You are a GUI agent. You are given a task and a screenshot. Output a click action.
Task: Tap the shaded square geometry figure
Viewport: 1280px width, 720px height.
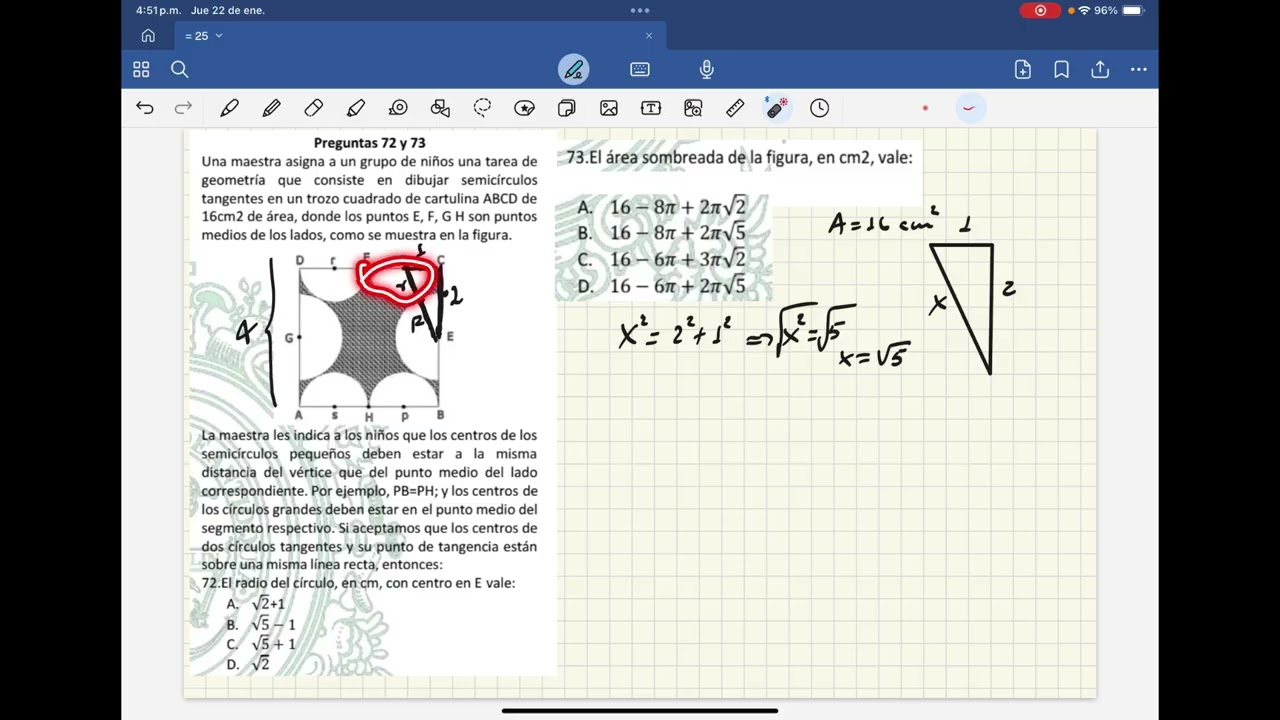[x=369, y=337]
